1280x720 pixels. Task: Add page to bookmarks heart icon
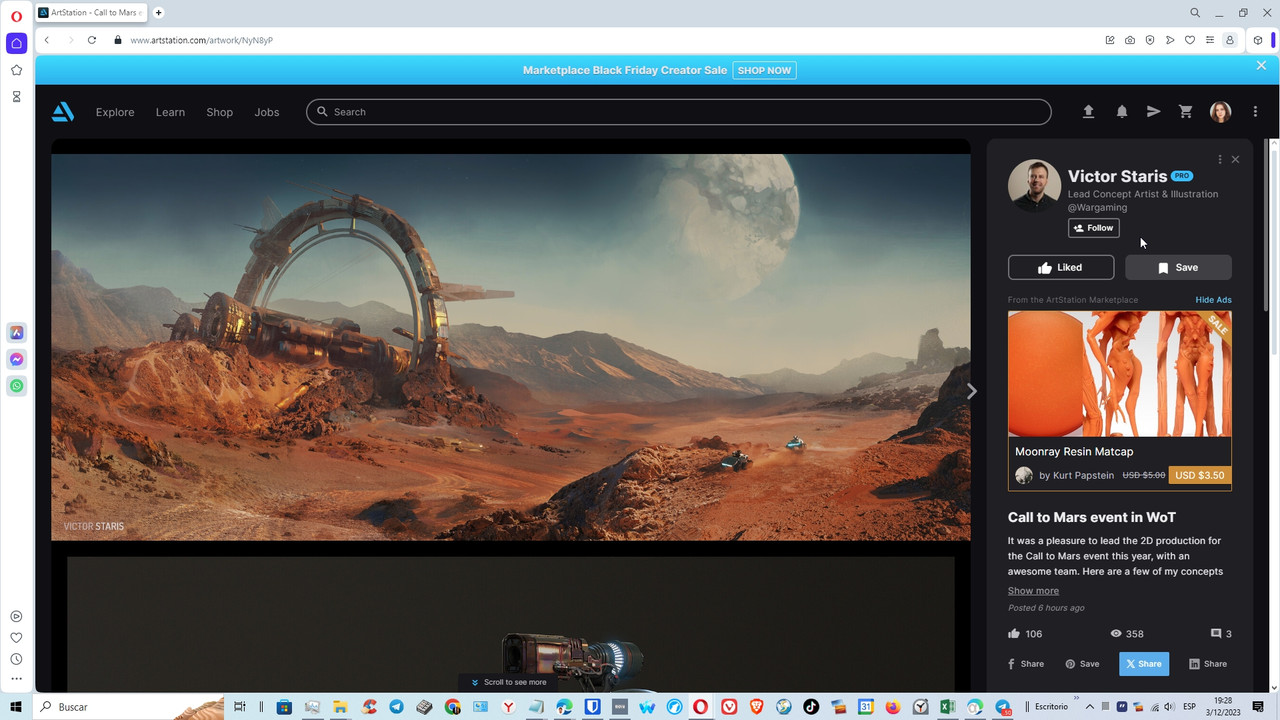pos(1190,40)
